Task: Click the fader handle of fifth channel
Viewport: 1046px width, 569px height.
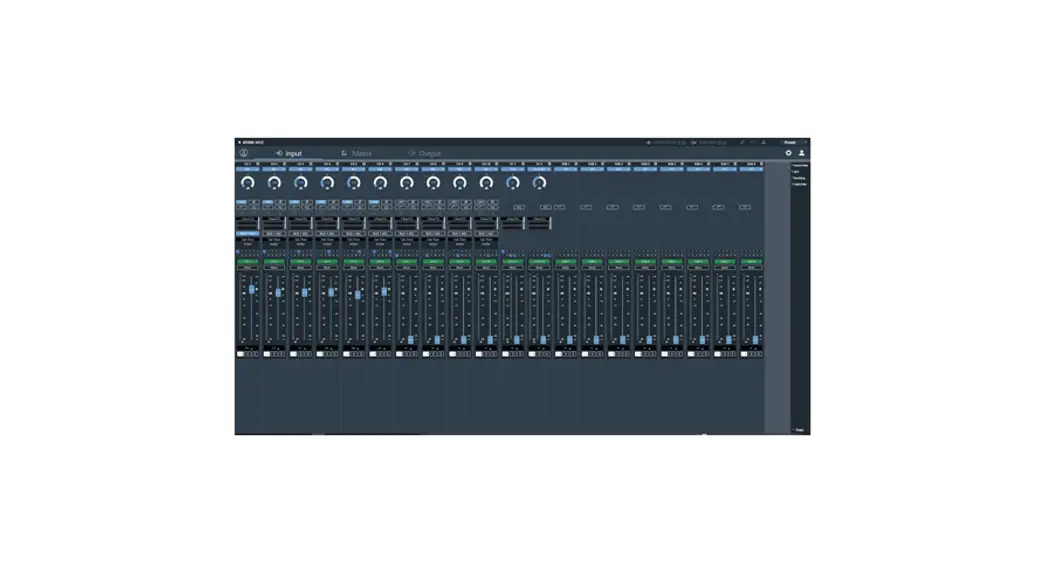Action: click(x=358, y=294)
